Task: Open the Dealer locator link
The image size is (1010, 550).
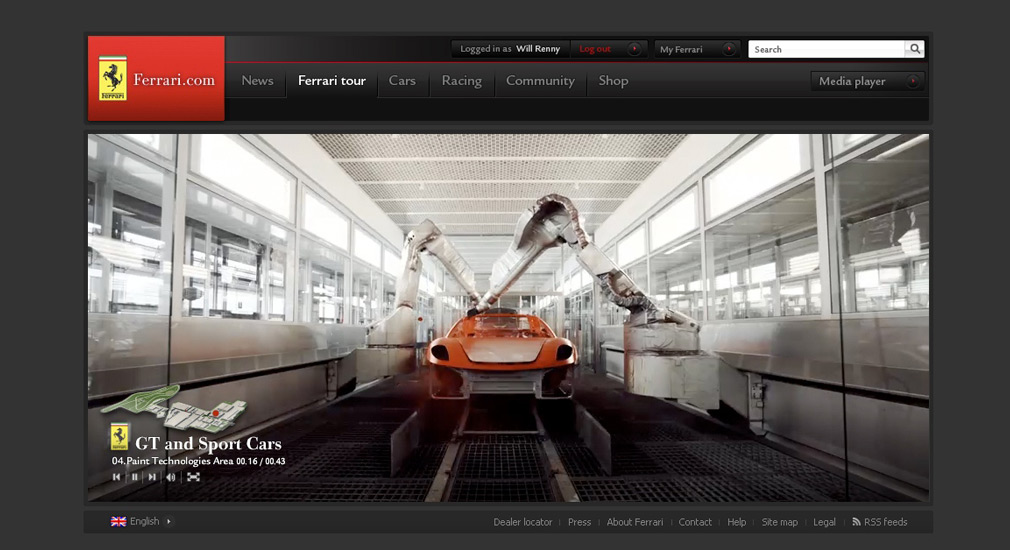Action: tap(522, 522)
